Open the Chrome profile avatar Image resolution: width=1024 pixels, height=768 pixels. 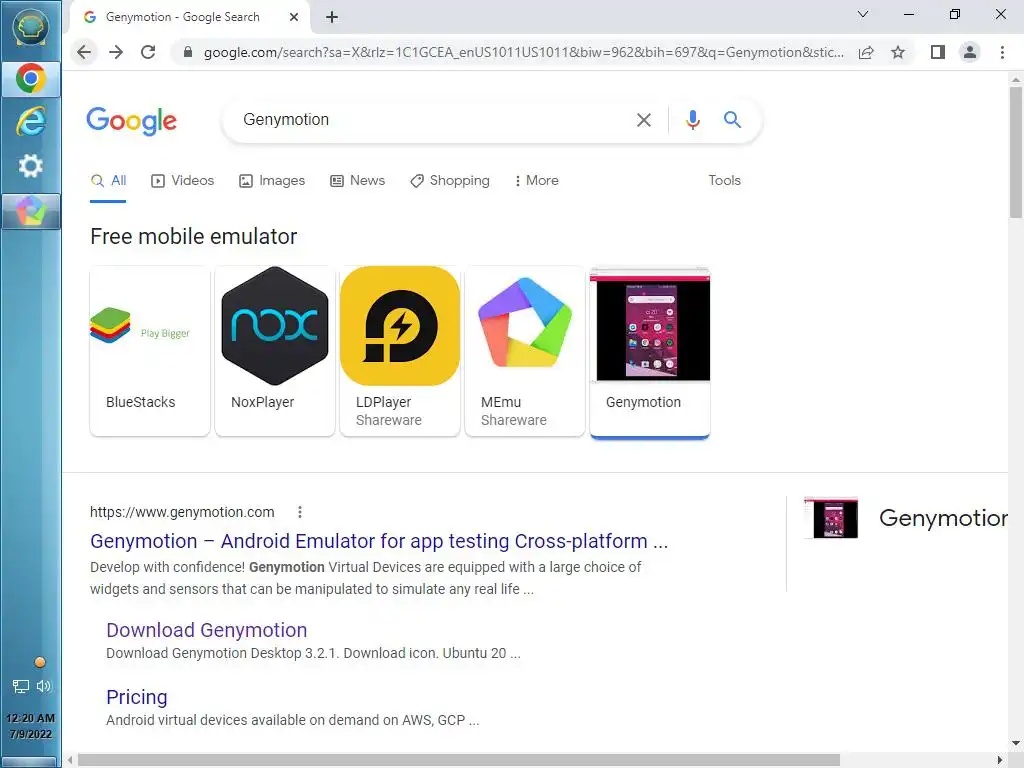970,52
